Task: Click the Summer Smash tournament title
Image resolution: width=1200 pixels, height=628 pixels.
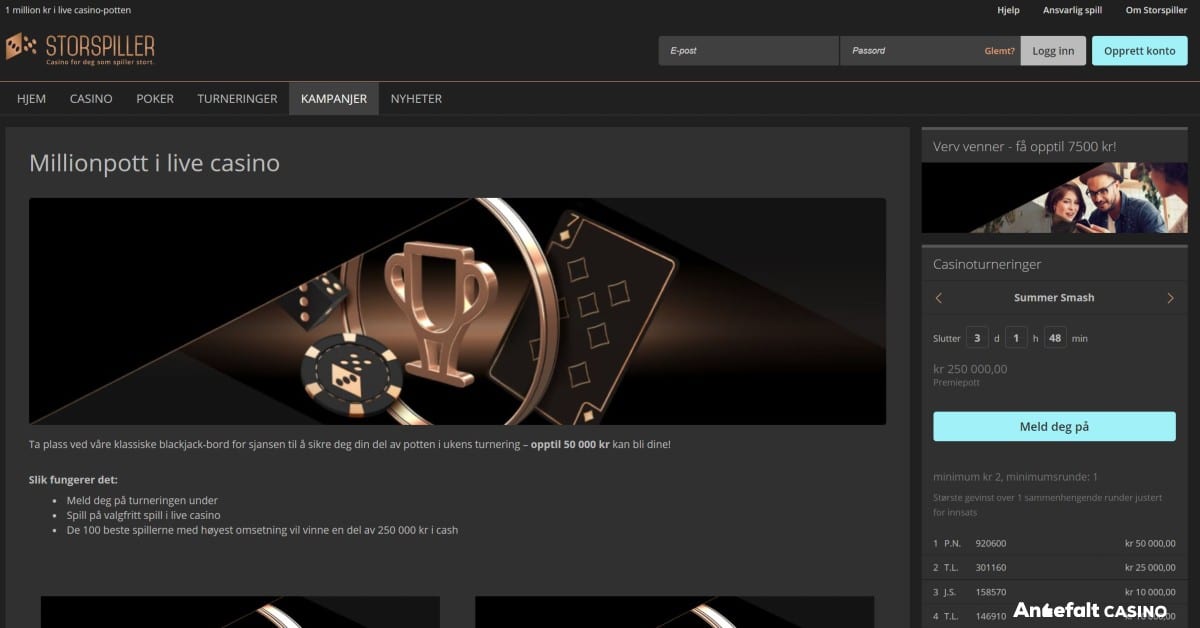Action: 1054,298
